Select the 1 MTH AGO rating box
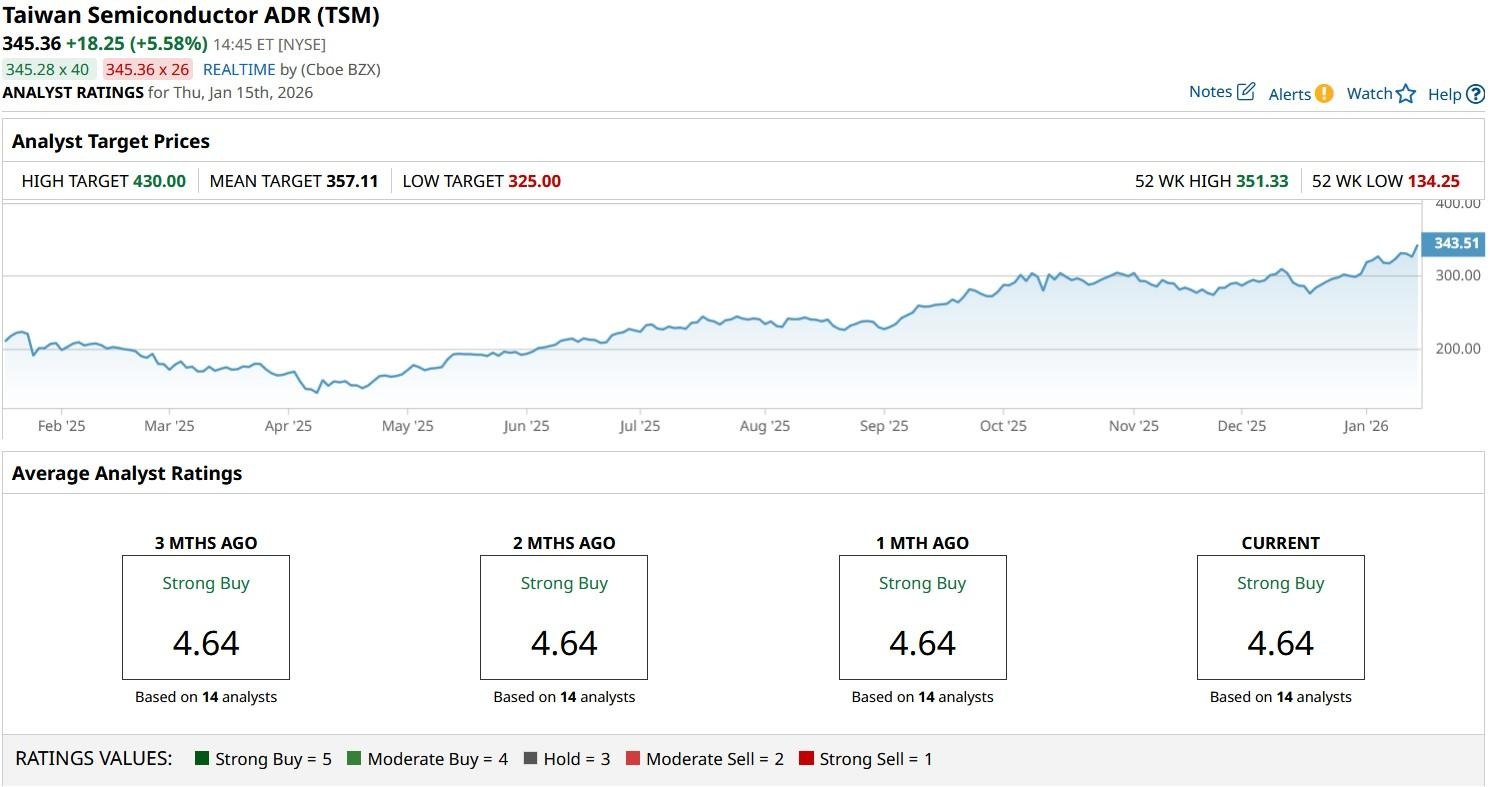This screenshot has height=787, width=1492. coord(922,618)
